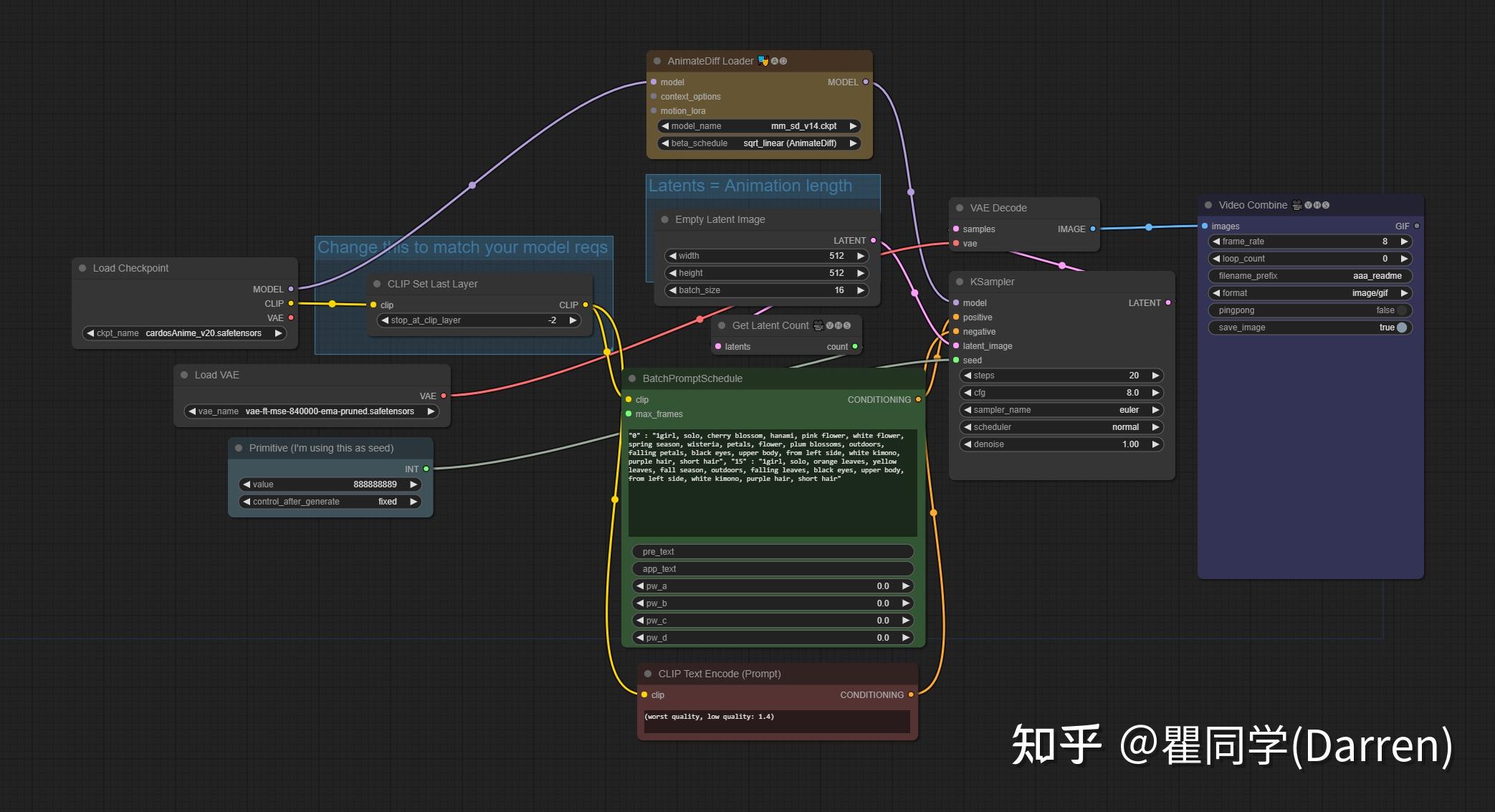The image size is (1495, 812).
Task: Click the circled A badge on AnimateDiff Loader
Action: tap(775, 62)
